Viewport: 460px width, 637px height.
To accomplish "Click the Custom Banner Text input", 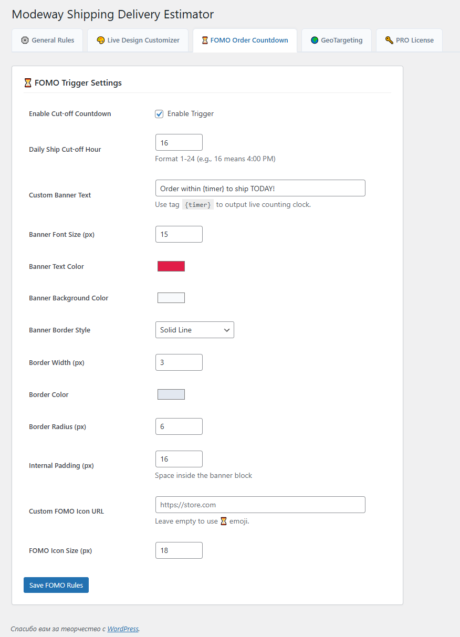I will [260, 188].
